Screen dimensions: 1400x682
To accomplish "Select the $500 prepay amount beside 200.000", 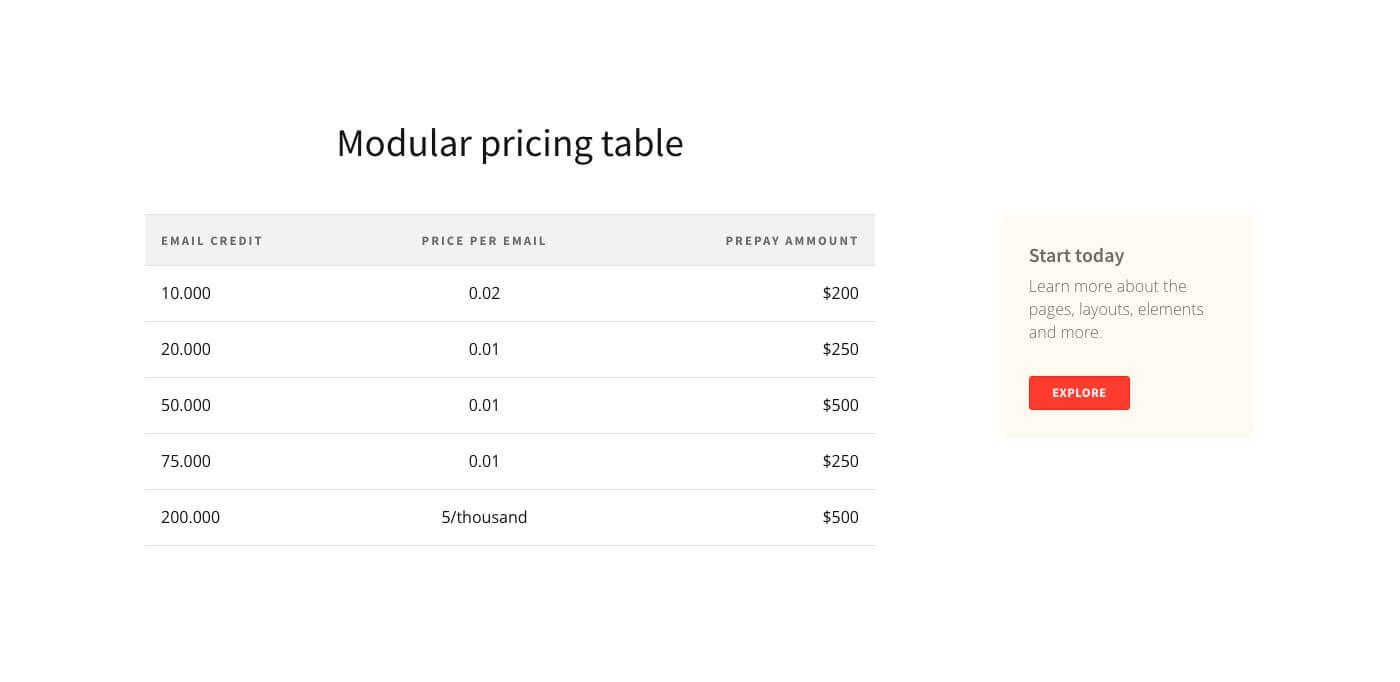I will 840,517.
